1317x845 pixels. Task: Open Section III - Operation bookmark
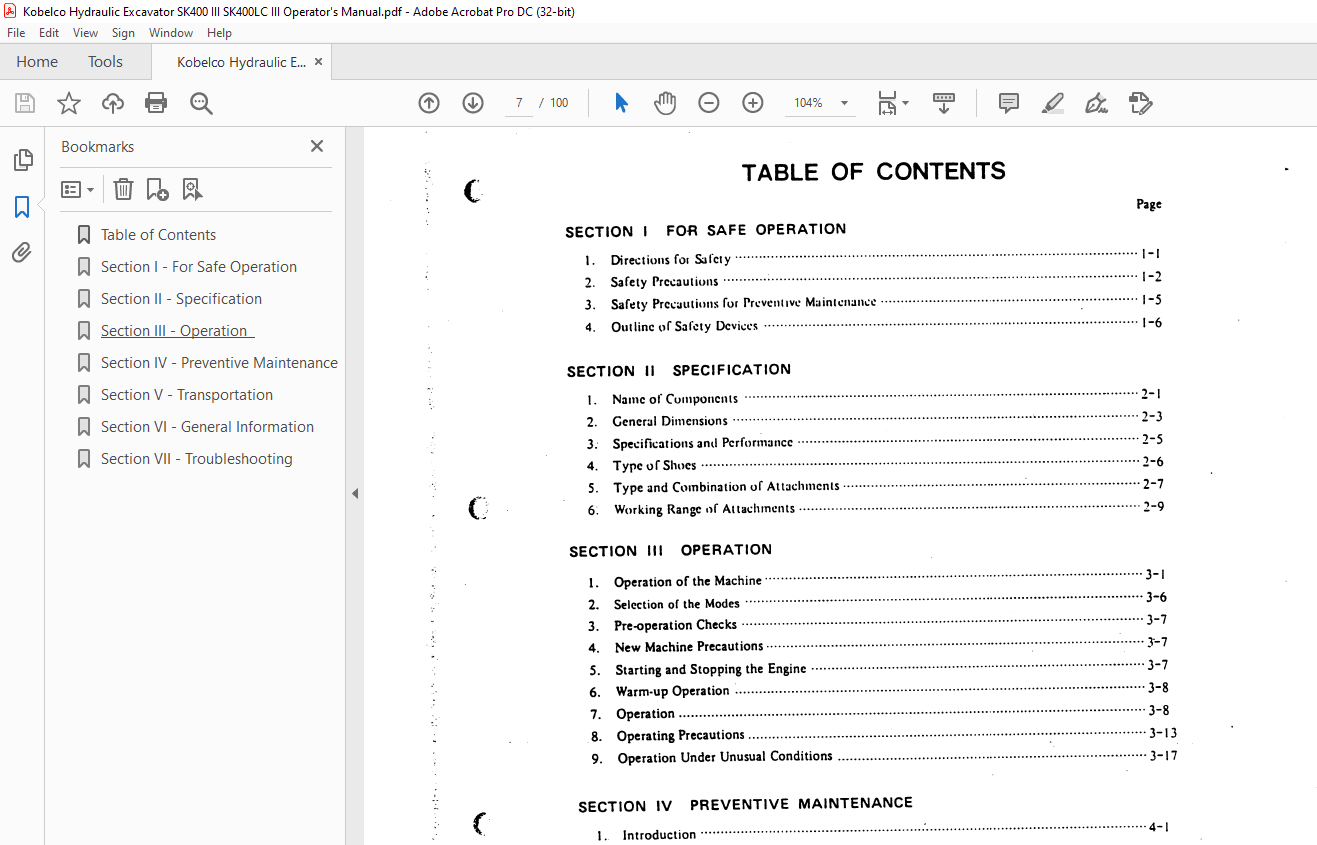point(177,331)
